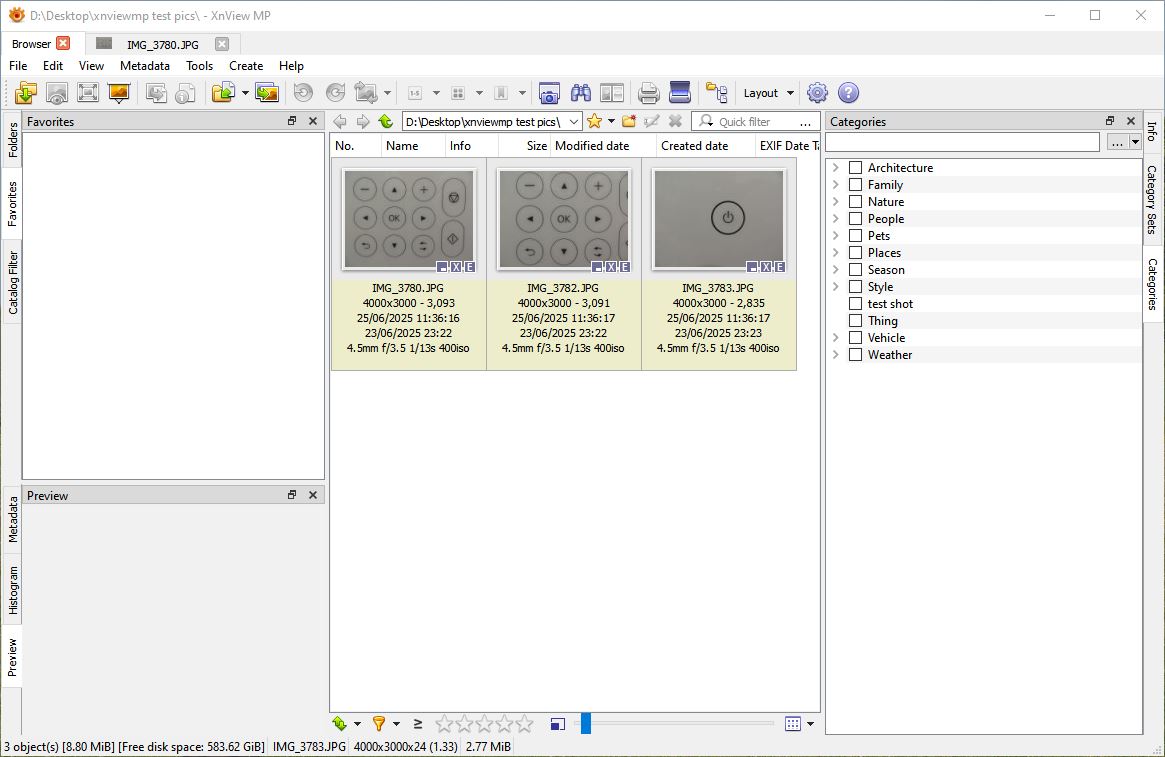The image size is (1165, 757).
Task: Expand the Architecture category
Action: [x=836, y=168]
